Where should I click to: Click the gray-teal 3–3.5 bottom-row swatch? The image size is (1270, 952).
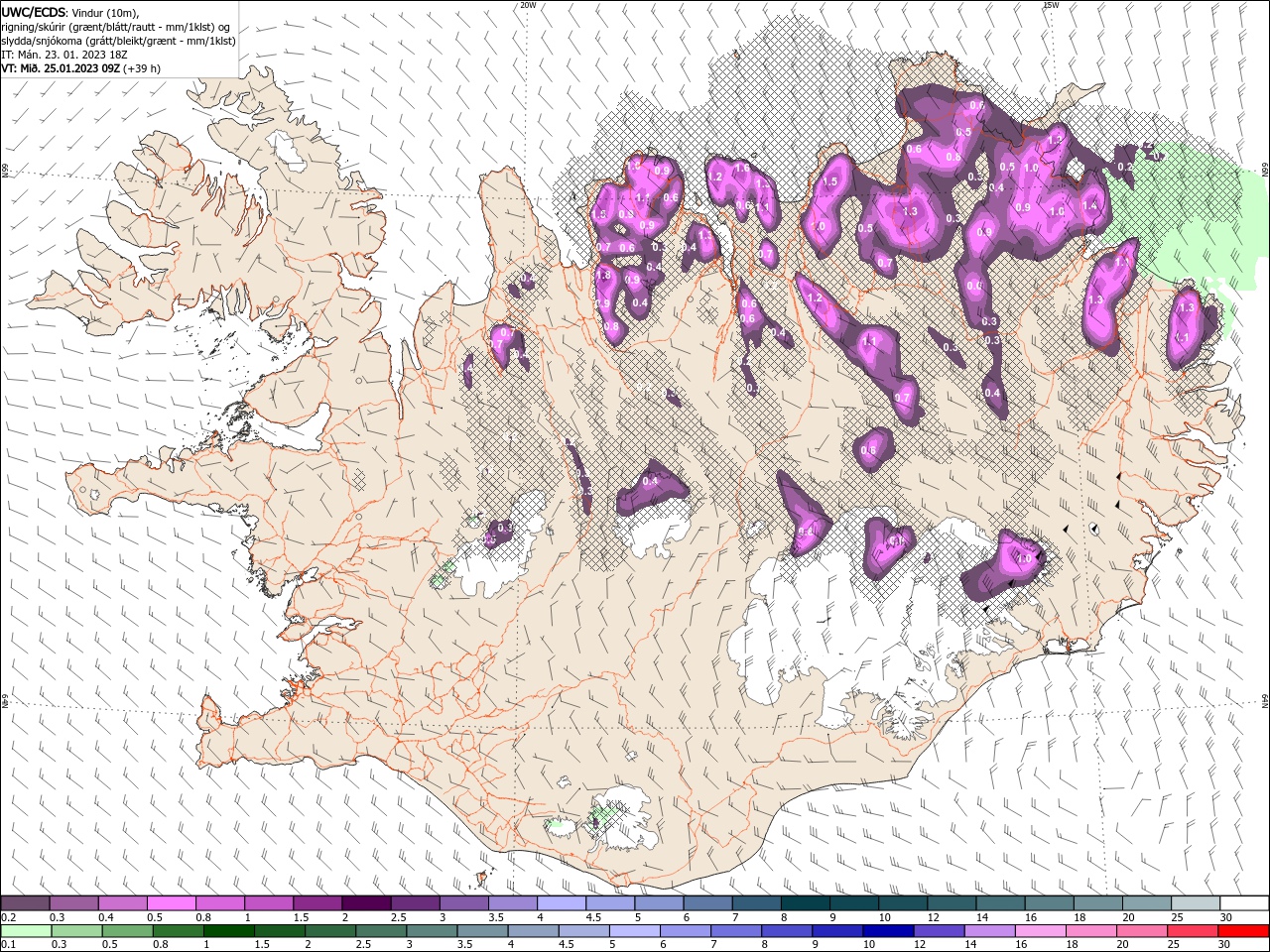click(432, 931)
